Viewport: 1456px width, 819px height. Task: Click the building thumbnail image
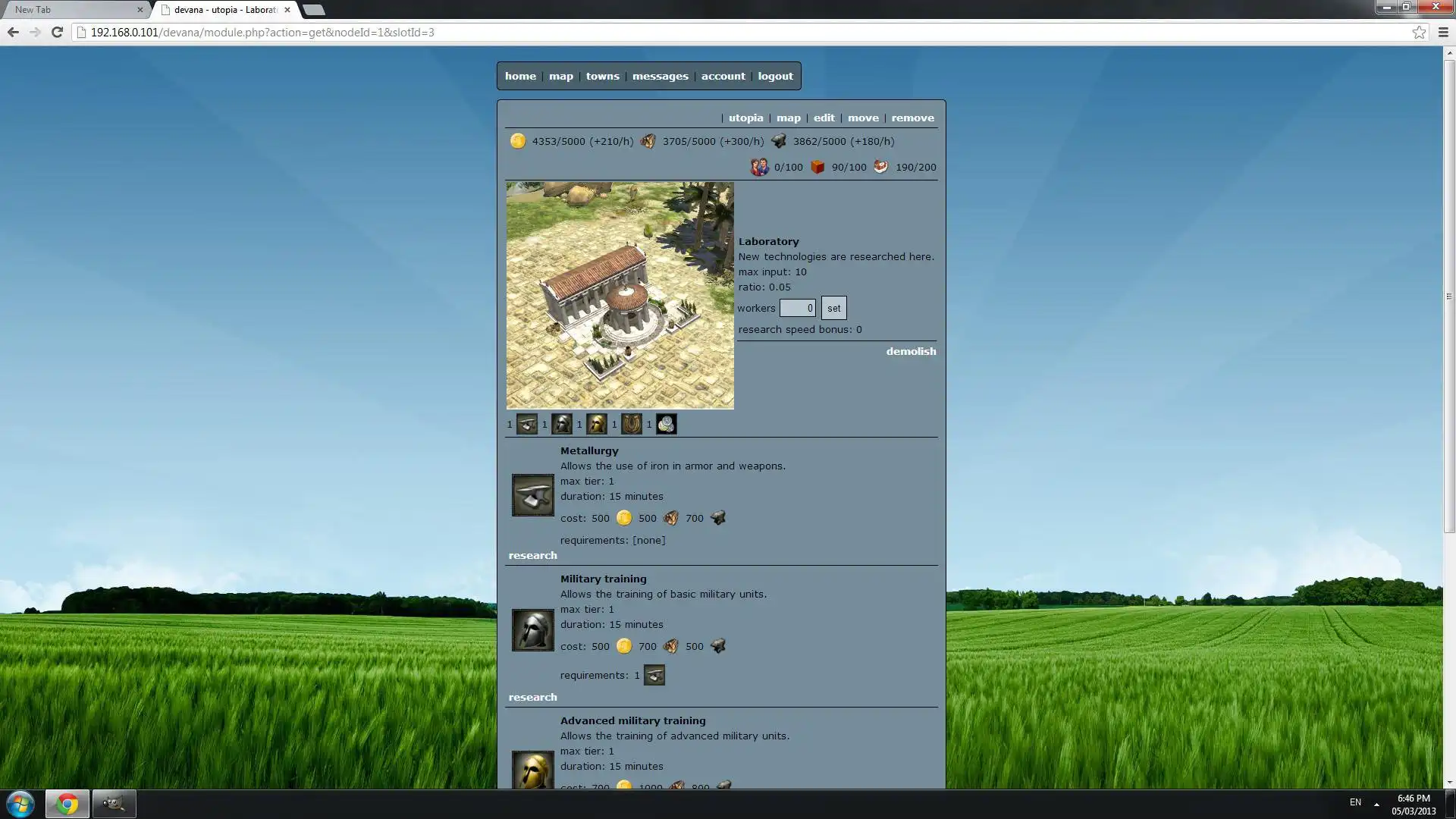[619, 294]
